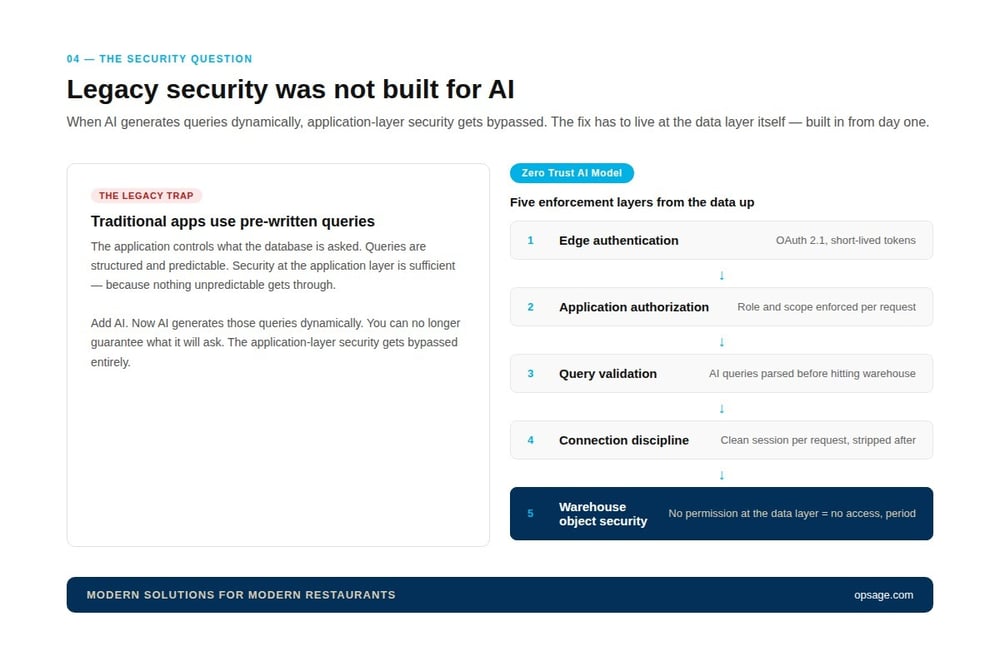This screenshot has width=1000, height=666.
Task: Click the number 5 step marker
Action: [531, 514]
